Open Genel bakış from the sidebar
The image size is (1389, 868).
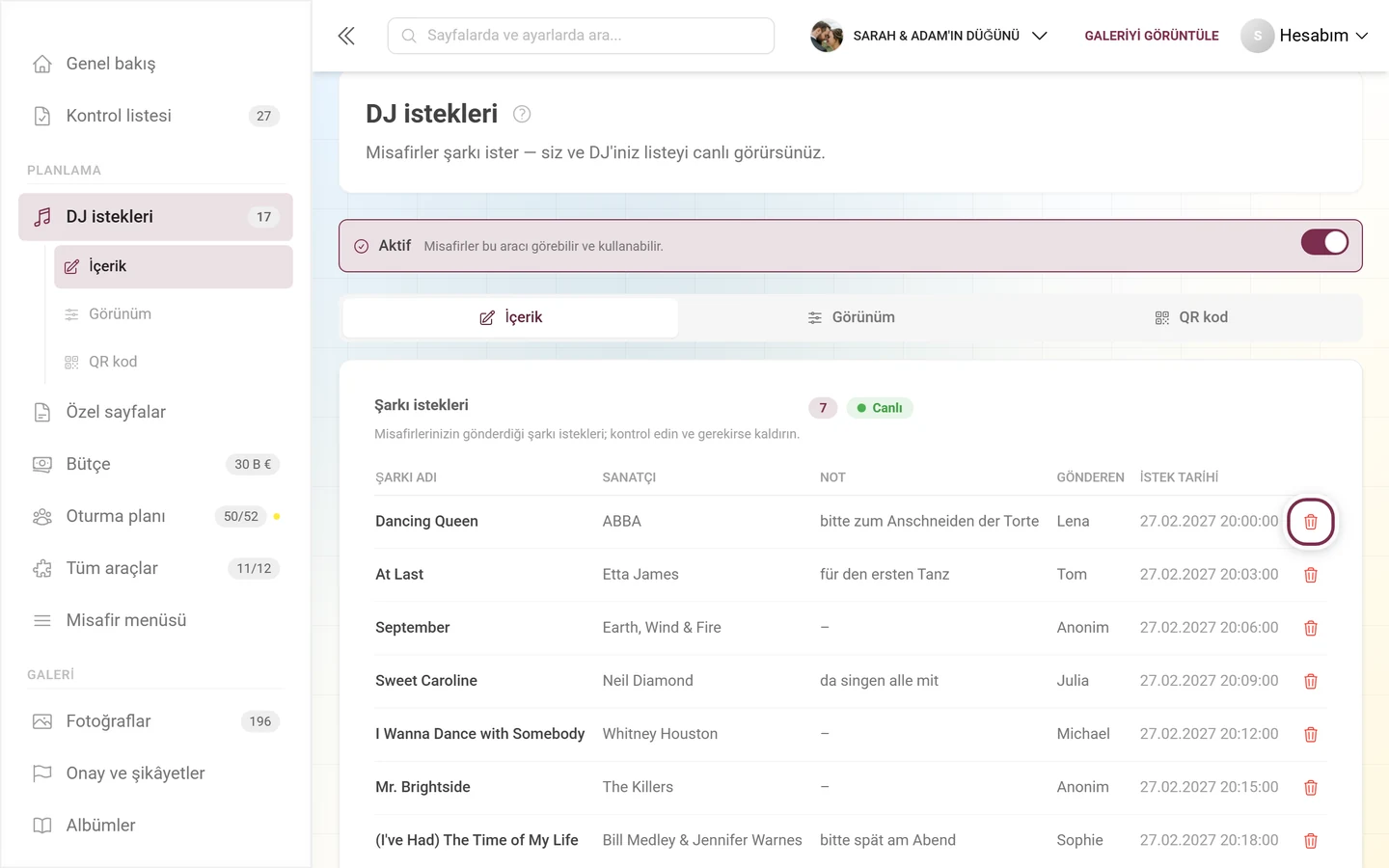point(155,64)
